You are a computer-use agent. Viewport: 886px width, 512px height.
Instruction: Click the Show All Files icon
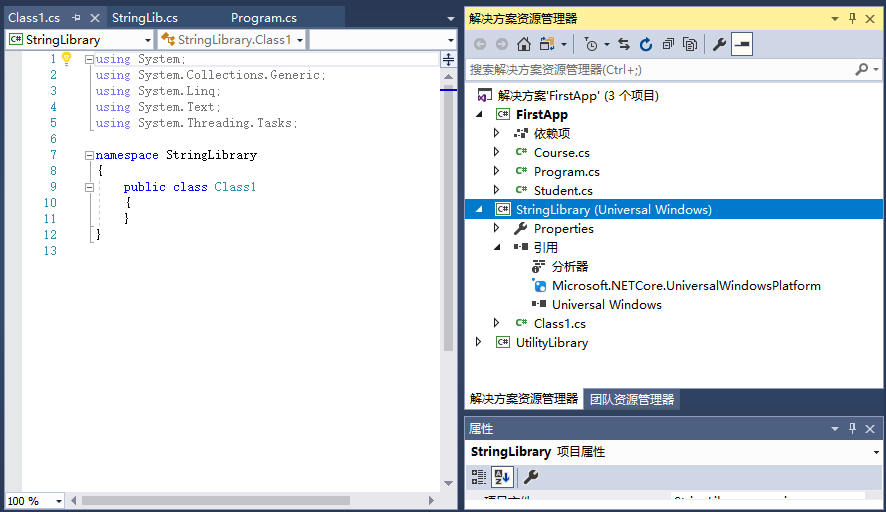pos(690,44)
